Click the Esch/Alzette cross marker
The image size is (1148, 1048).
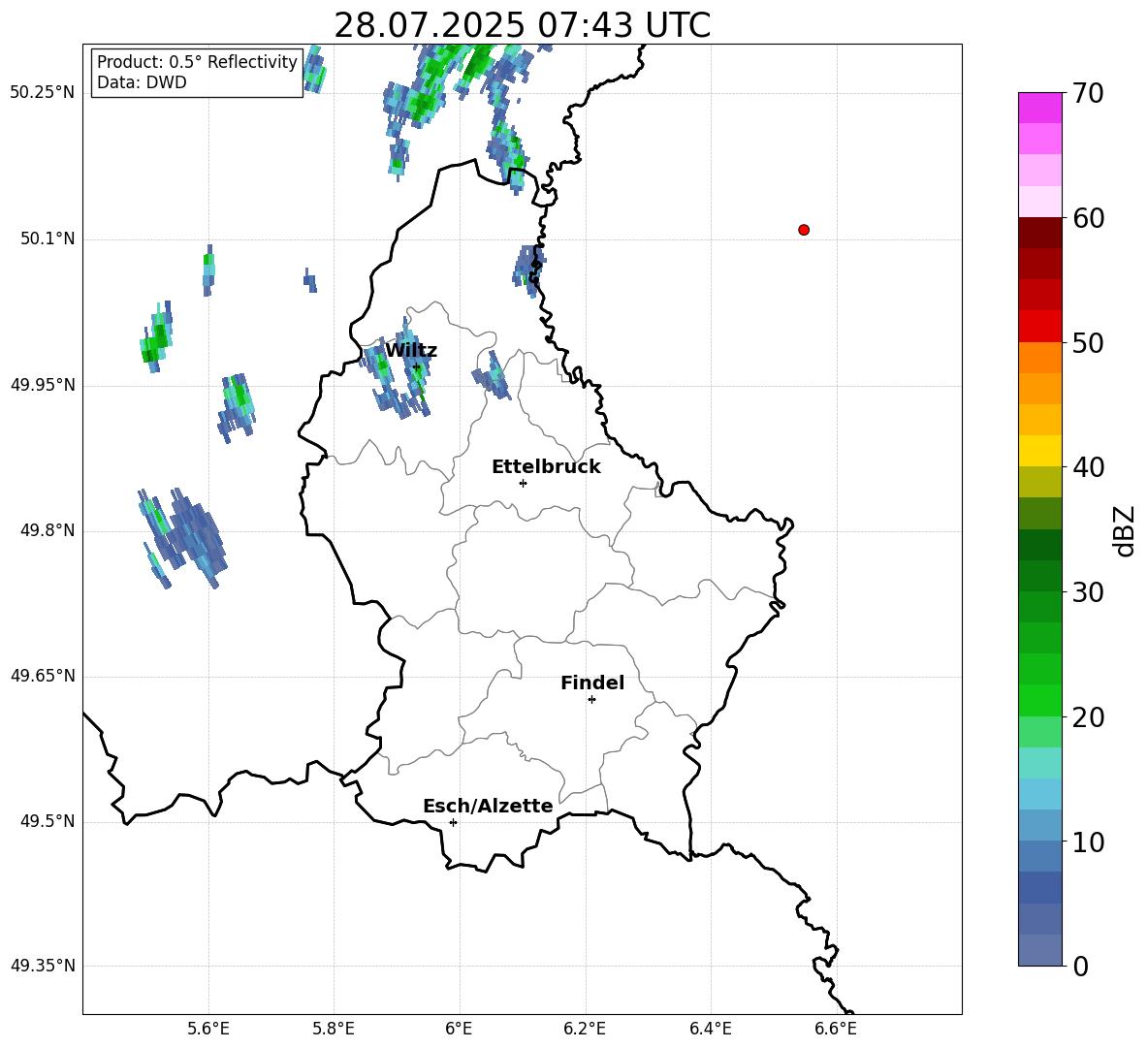453,822
